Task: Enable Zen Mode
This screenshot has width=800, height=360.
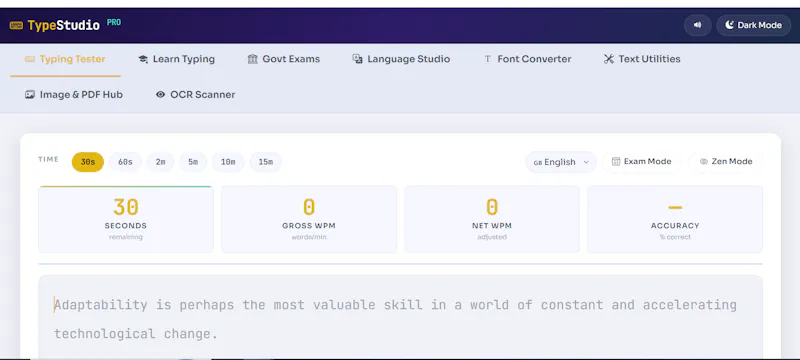Action: tap(726, 162)
